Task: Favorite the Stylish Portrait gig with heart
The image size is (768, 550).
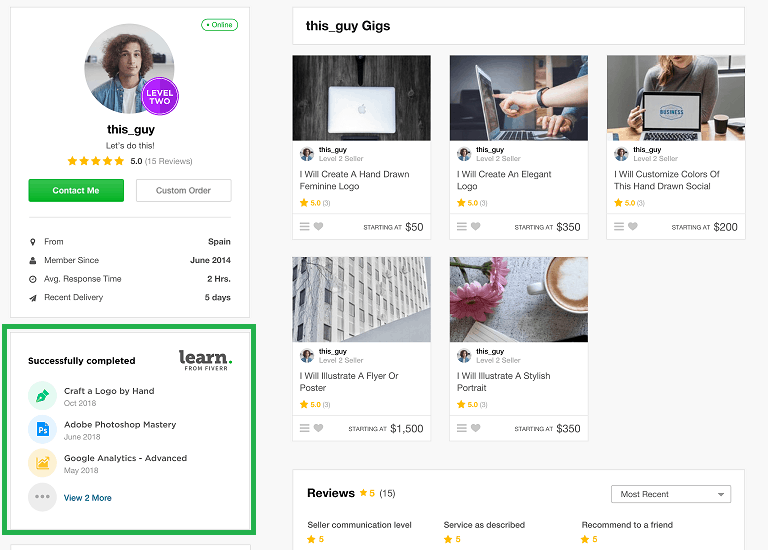Action: pyautogui.click(x=476, y=428)
